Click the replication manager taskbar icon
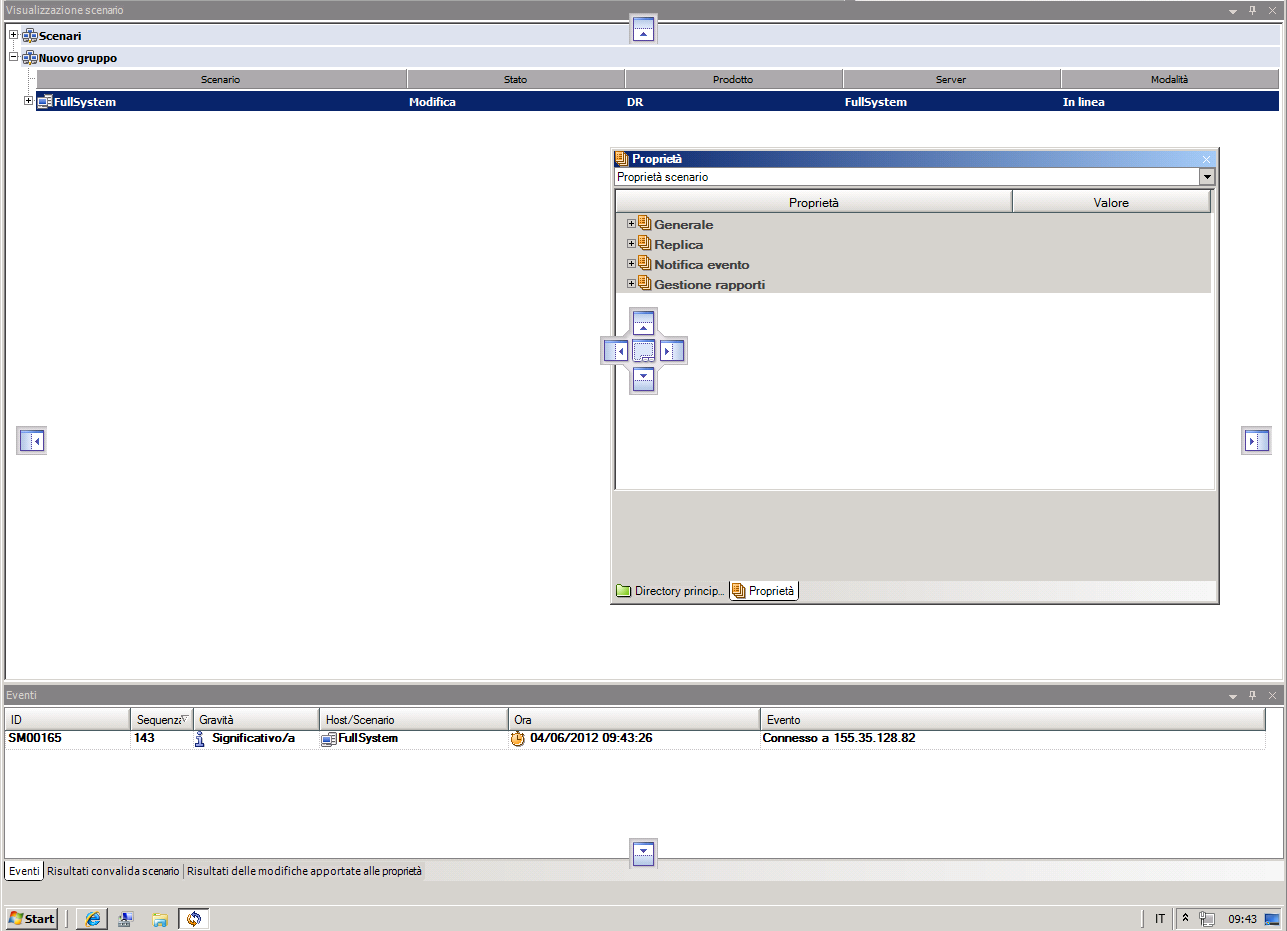This screenshot has width=1287, height=931. pyautogui.click(x=194, y=919)
